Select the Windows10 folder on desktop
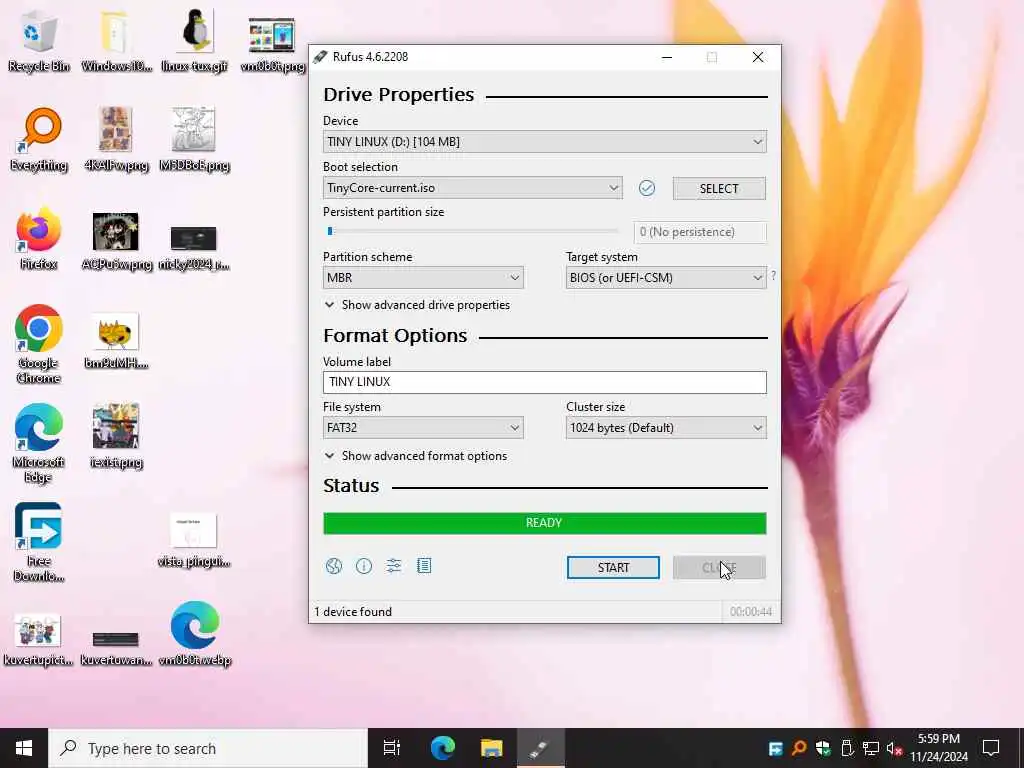Viewport: 1024px width, 768px height. (x=116, y=40)
